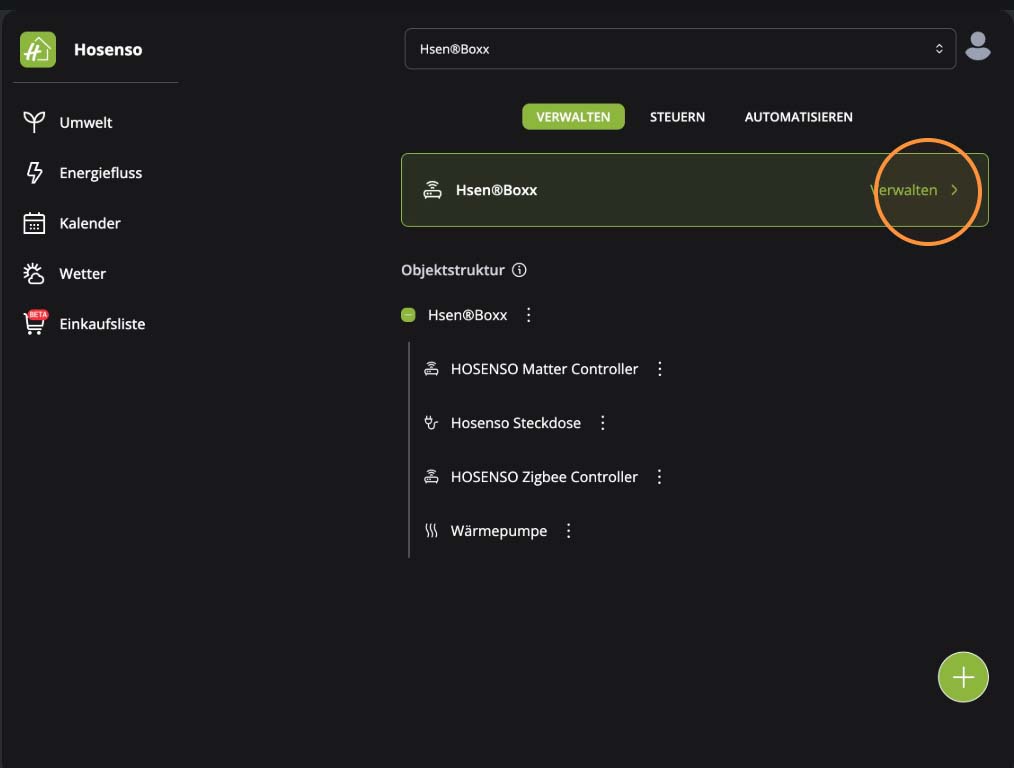Open the Einkaufsliste cart icon
This screenshot has height=768, width=1014.
tap(35, 323)
